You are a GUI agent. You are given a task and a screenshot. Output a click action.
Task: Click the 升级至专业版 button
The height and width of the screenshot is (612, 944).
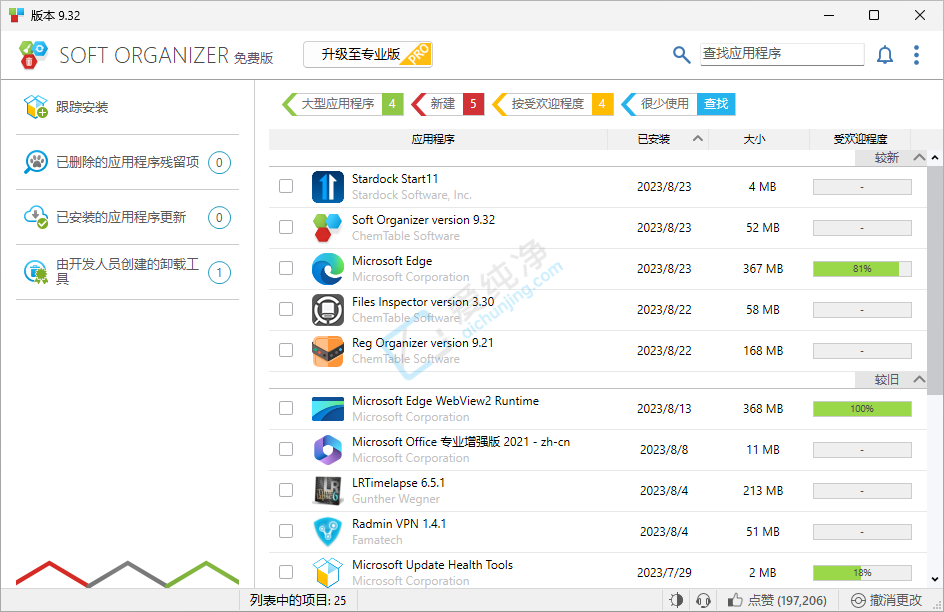click(x=368, y=54)
